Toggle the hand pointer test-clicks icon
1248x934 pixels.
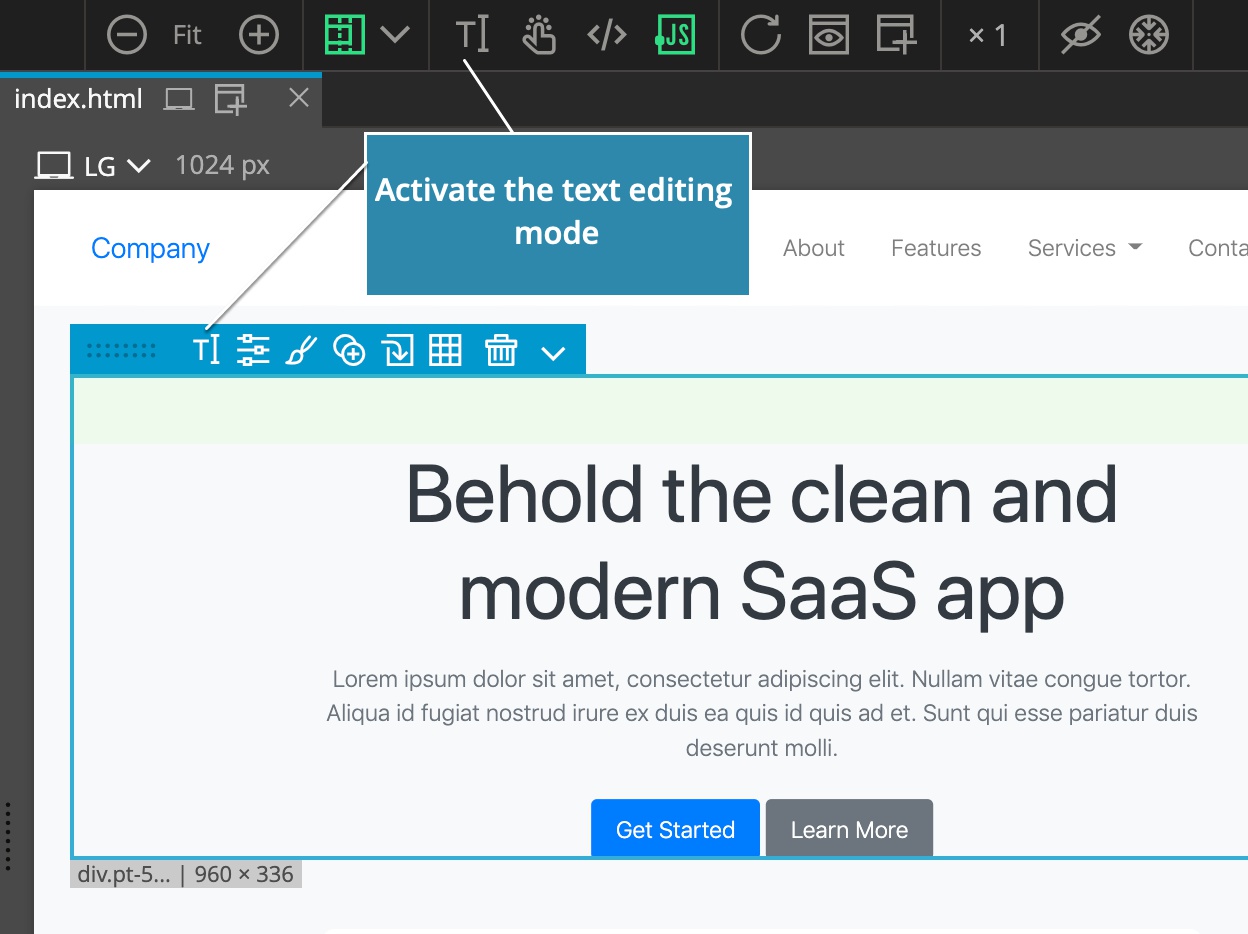click(x=539, y=35)
